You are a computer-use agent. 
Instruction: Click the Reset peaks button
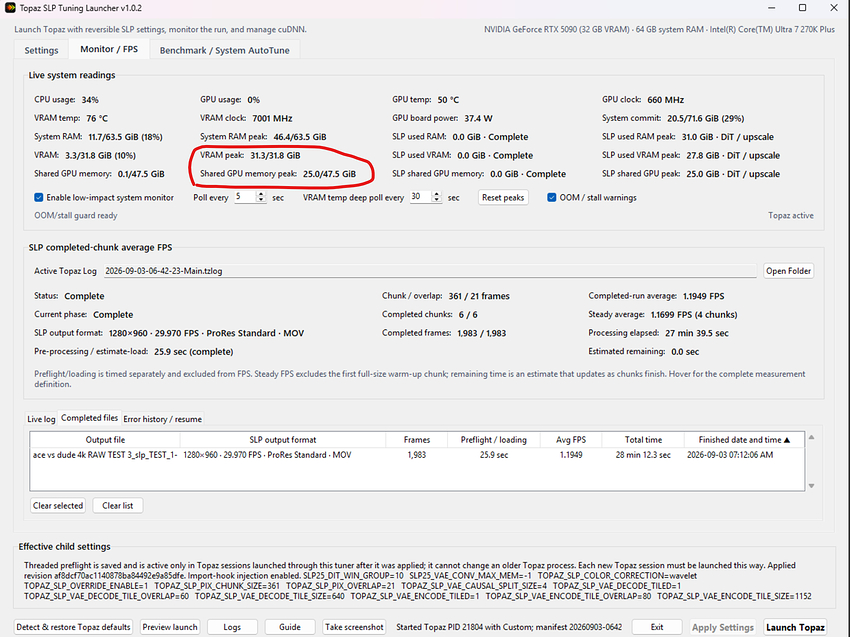(x=503, y=197)
